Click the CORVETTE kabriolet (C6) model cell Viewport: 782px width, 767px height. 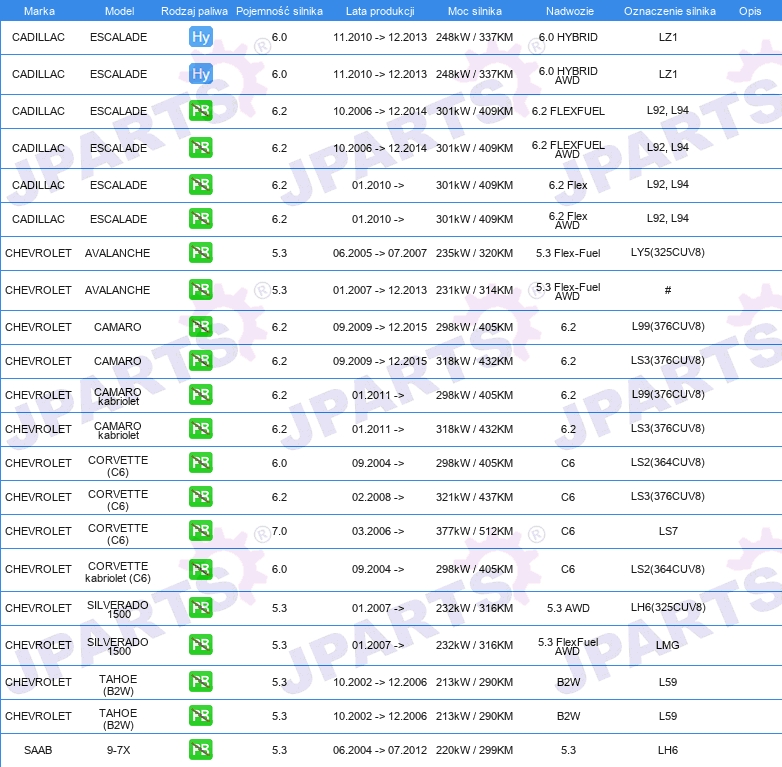pyautogui.click(x=118, y=572)
